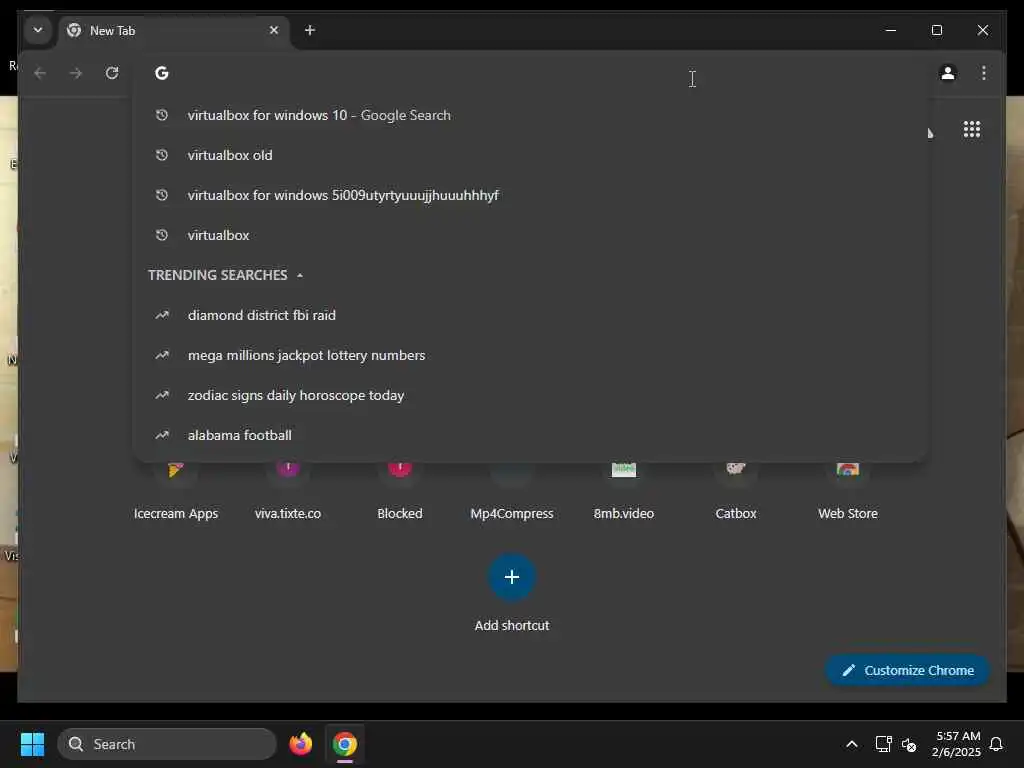1024x768 pixels.
Task: Open Firefox from the taskbar
Action: [301, 744]
